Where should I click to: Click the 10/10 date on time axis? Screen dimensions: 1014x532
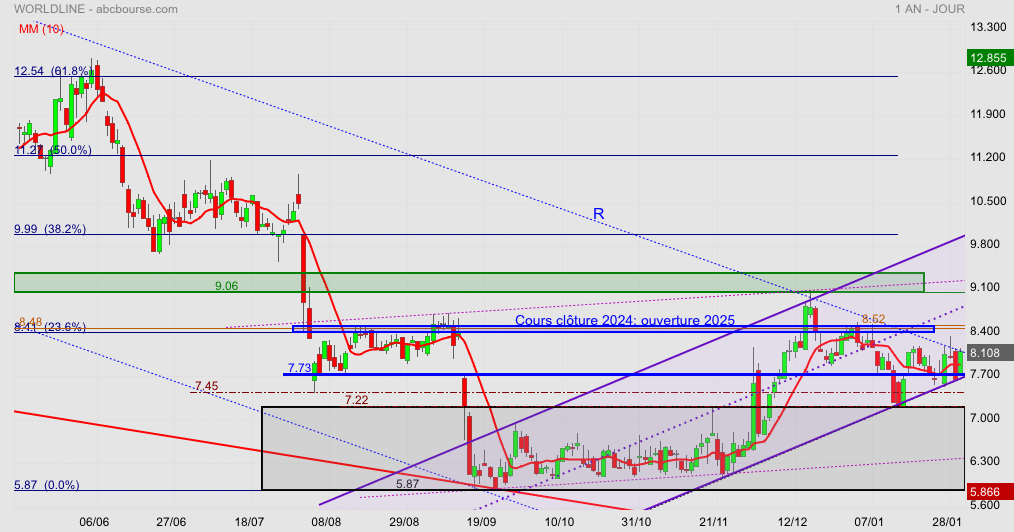tap(559, 522)
